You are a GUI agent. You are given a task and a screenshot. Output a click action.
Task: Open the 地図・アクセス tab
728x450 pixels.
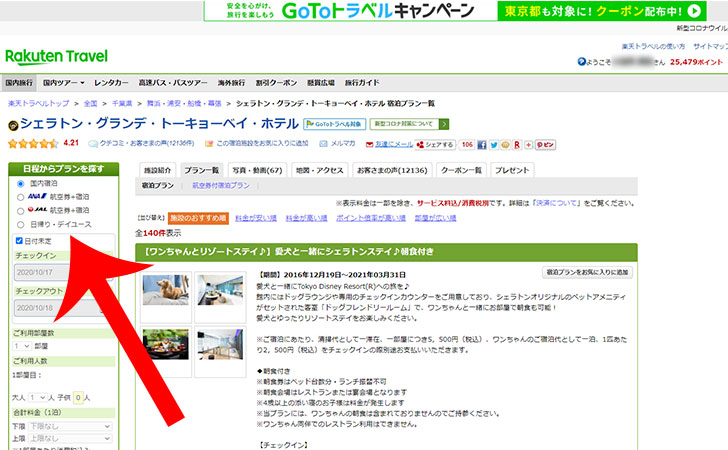(x=319, y=170)
